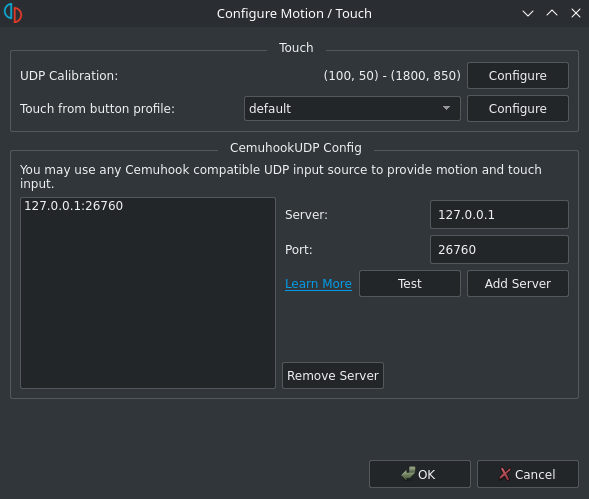Remove Server from the list

coord(332,375)
